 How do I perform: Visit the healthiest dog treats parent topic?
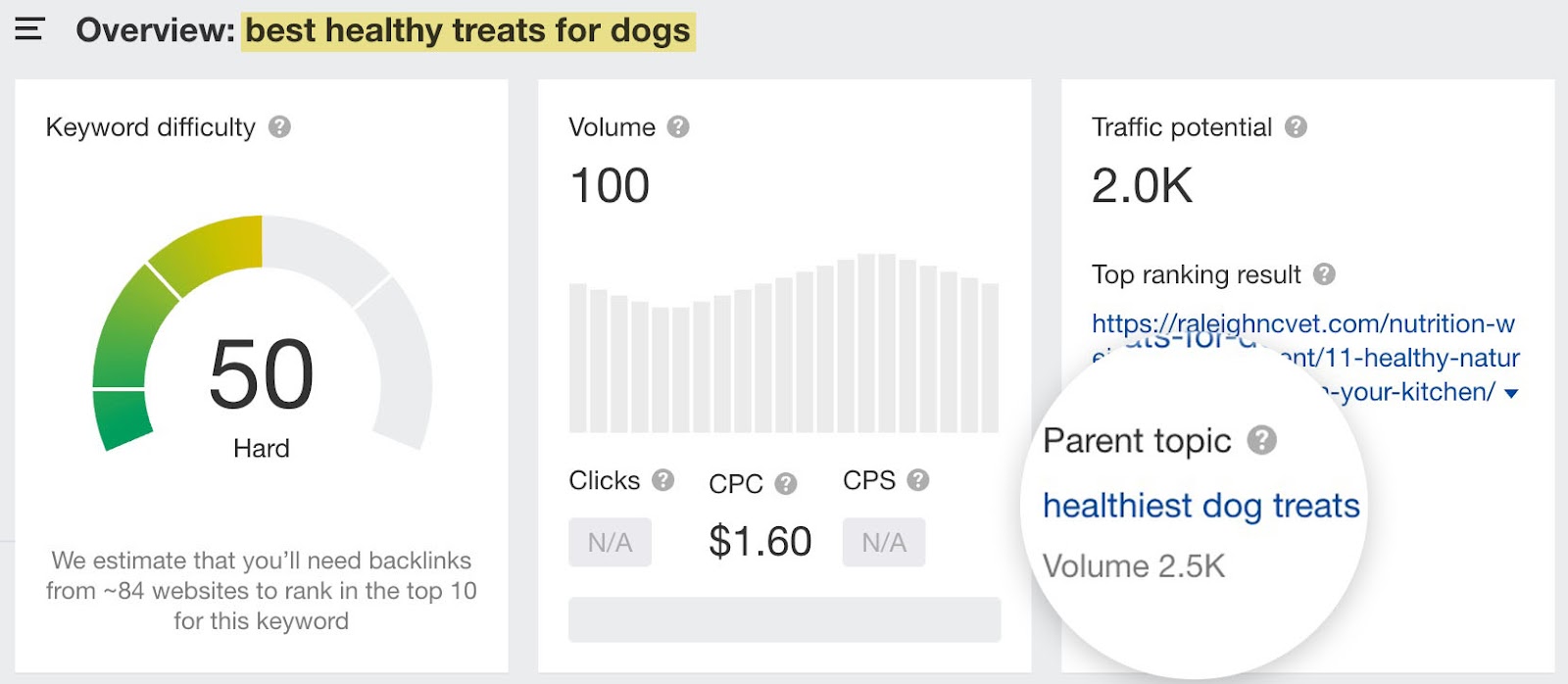[1201, 506]
